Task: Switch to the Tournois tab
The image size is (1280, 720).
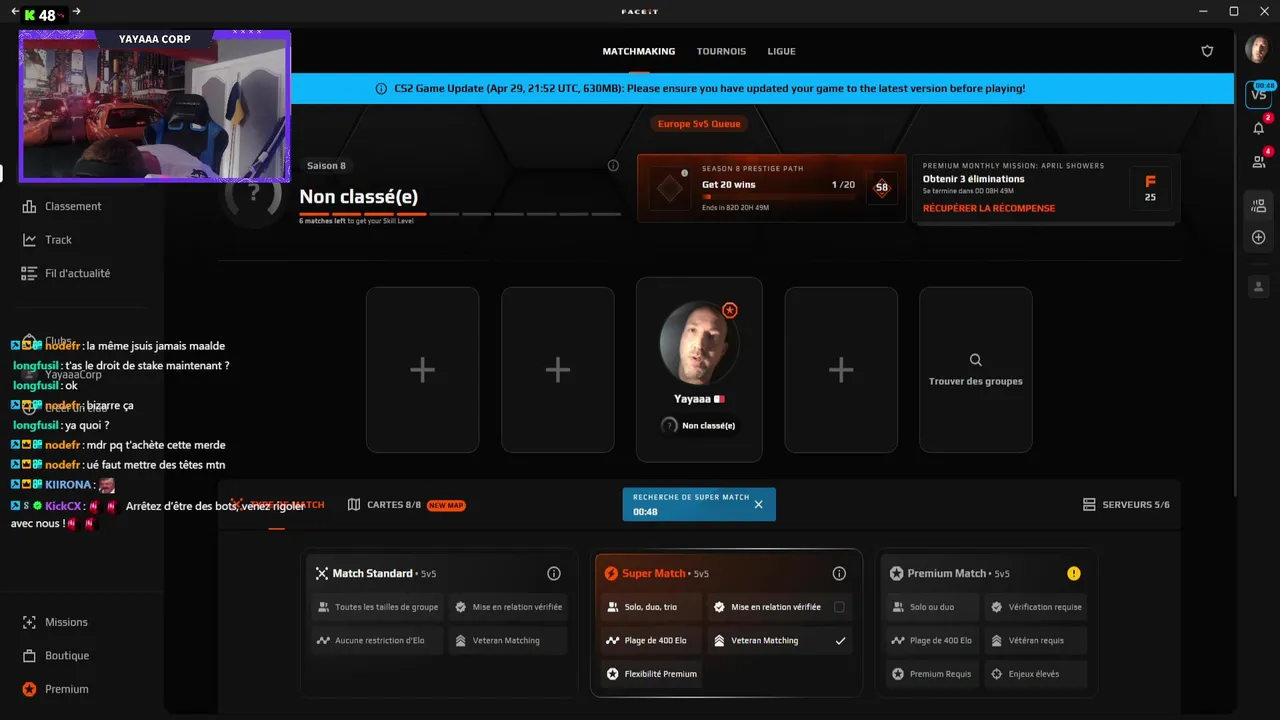Action: (x=721, y=51)
